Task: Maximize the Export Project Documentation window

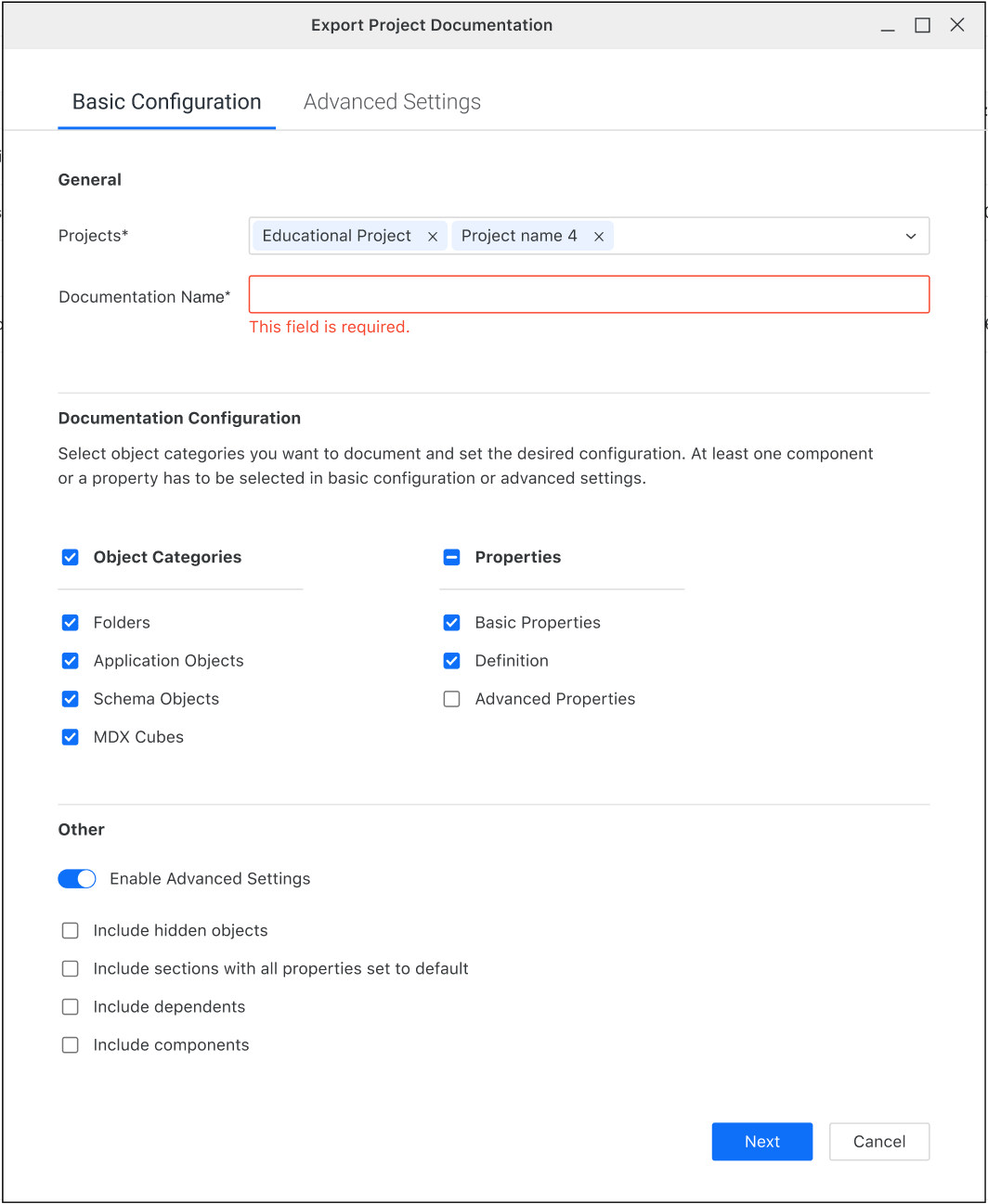Action: click(x=922, y=25)
